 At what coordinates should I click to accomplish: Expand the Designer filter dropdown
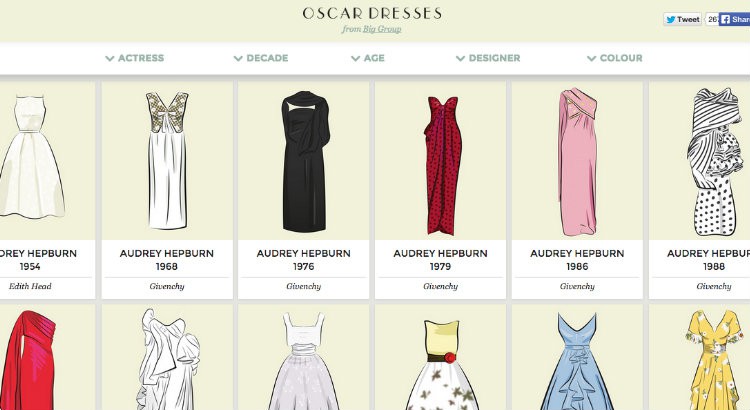point(488,58)
